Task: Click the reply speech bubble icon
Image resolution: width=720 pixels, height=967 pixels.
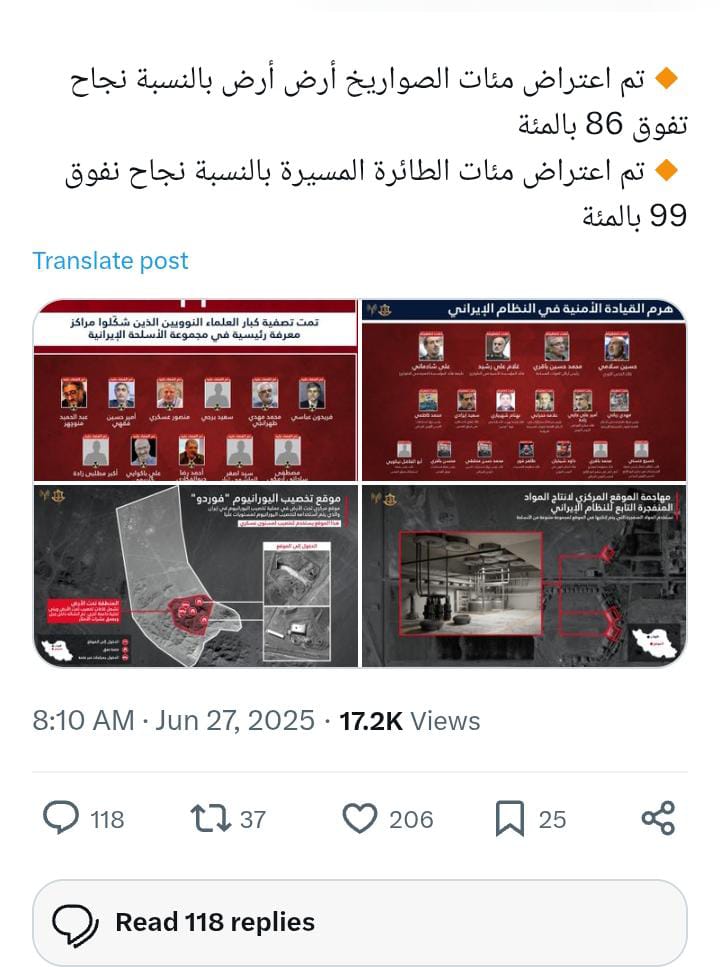Action: click(x=60, y=818)
